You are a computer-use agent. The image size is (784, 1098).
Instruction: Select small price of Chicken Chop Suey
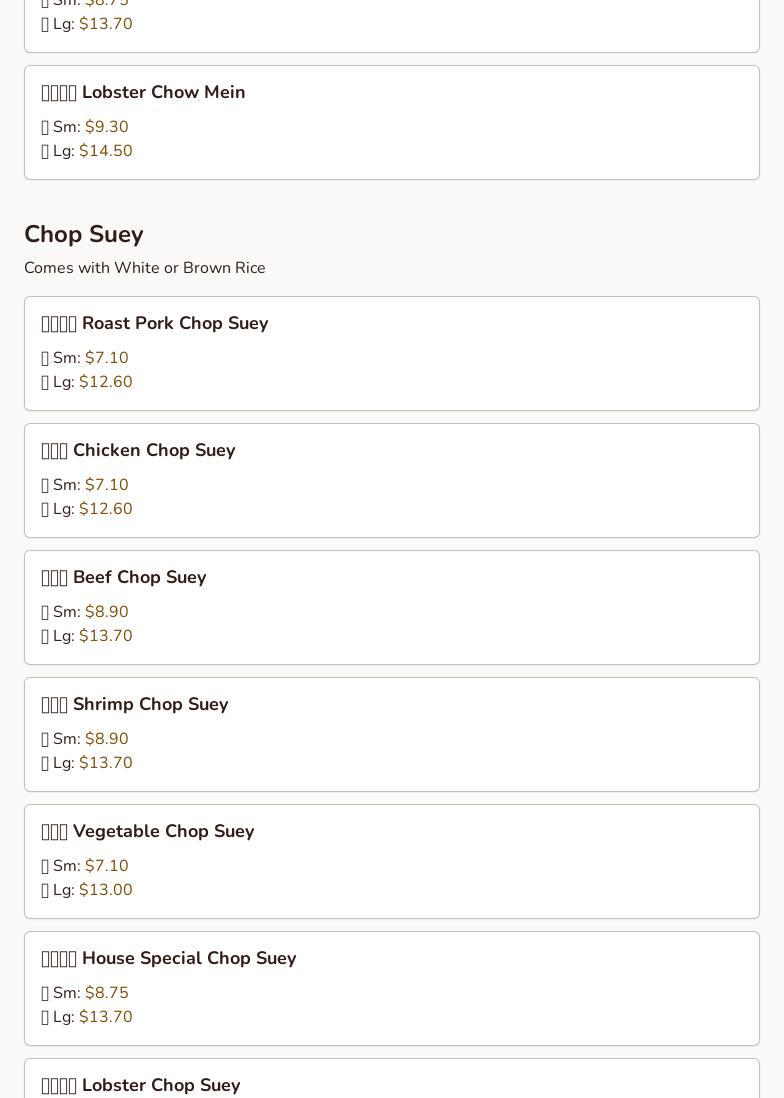click(x=106, y=485)
